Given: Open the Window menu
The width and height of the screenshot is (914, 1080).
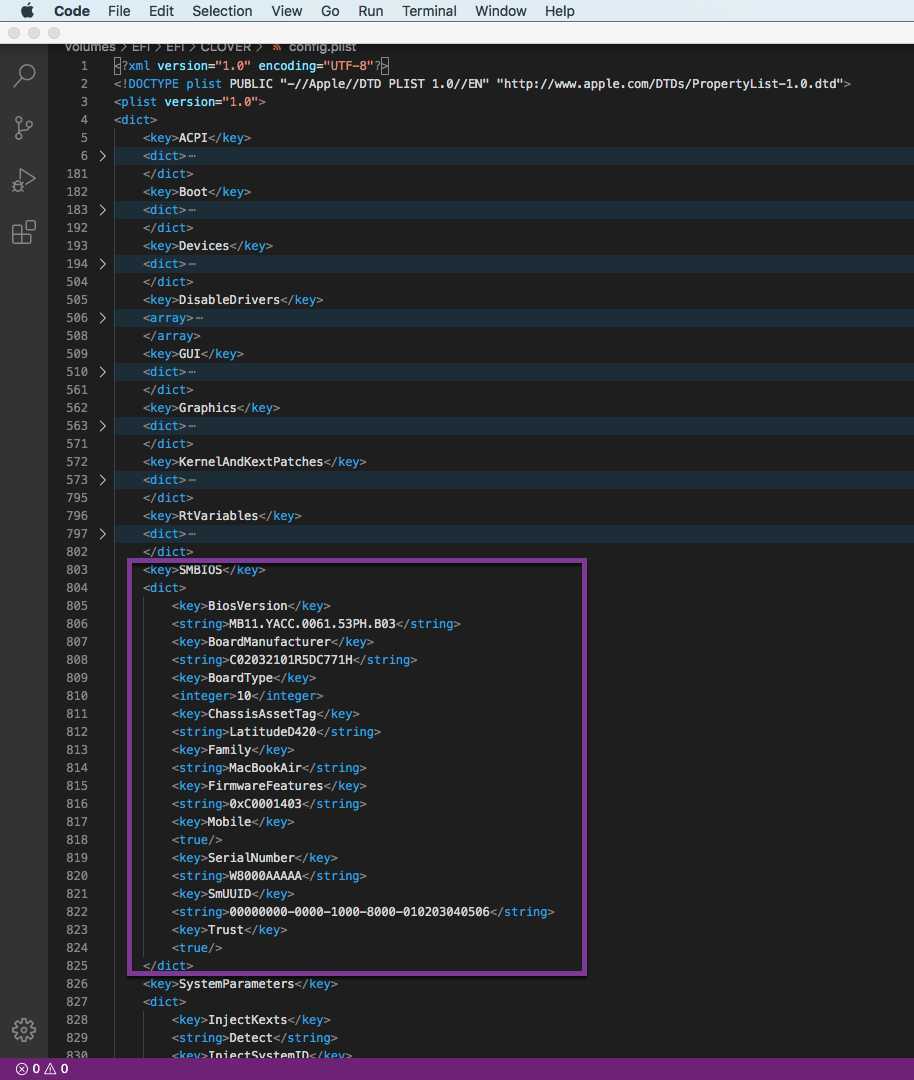Looking at the screenshot, I should (501, 11).
